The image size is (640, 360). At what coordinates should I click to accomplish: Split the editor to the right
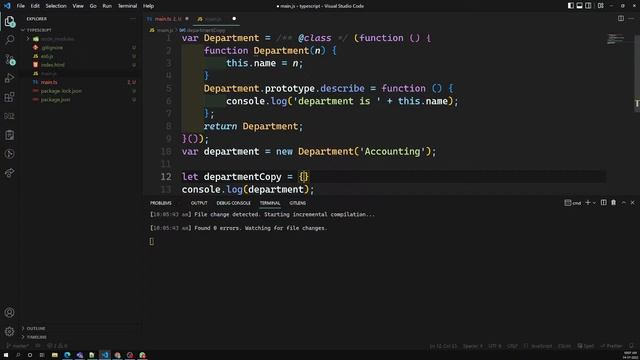click(621, 18)
